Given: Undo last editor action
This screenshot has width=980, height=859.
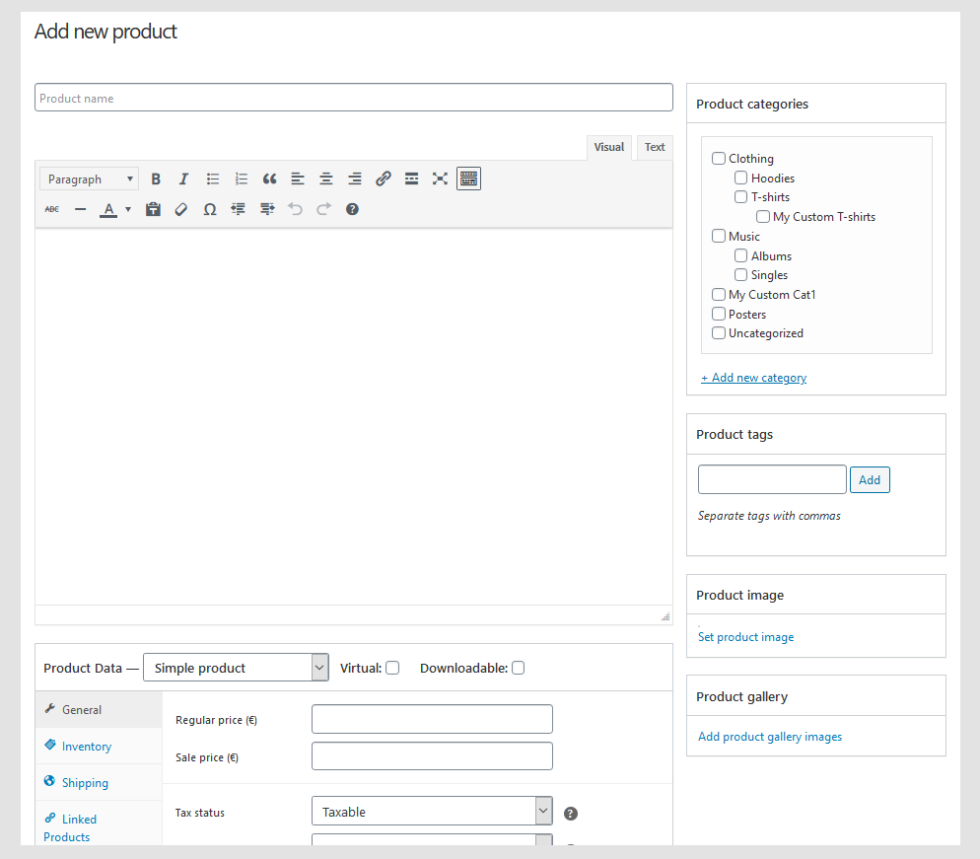Looking at the screenshot, I should point(295,209).
